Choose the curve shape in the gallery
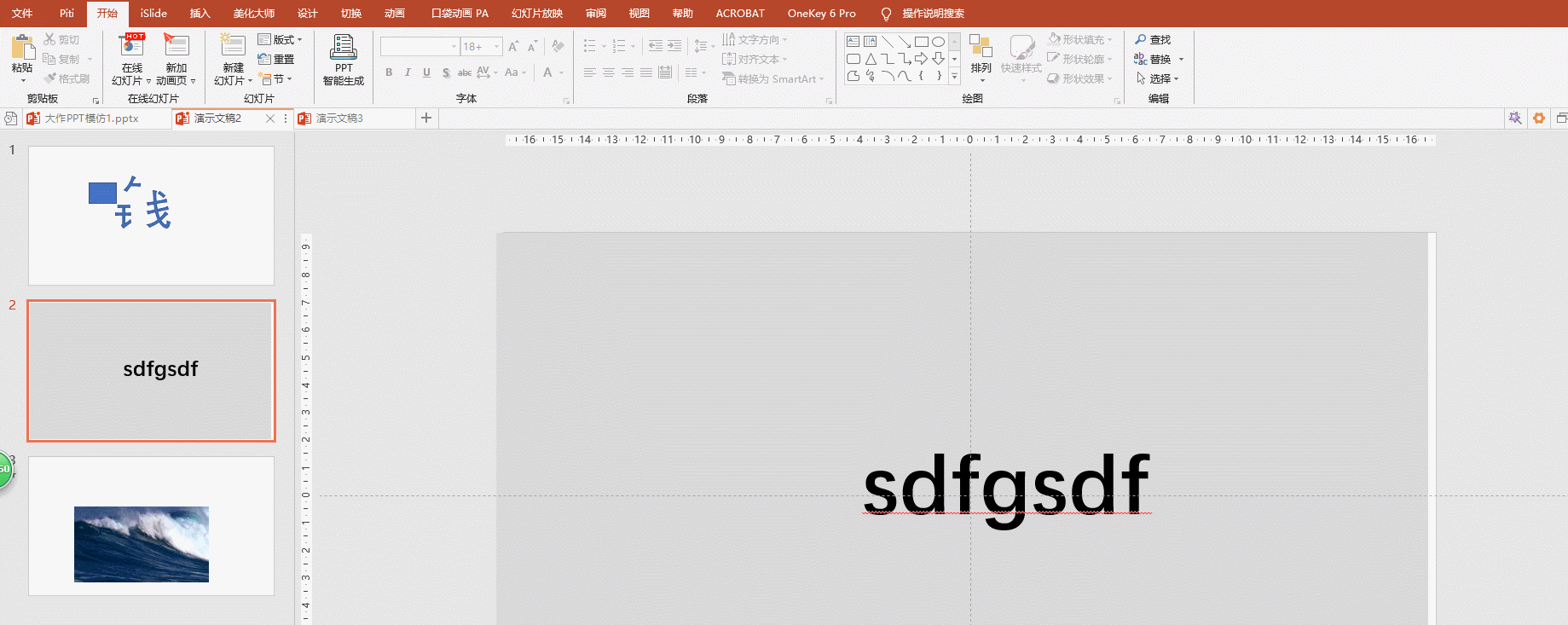The width and height of the screenshot is (1568, 625). (905, 76)
